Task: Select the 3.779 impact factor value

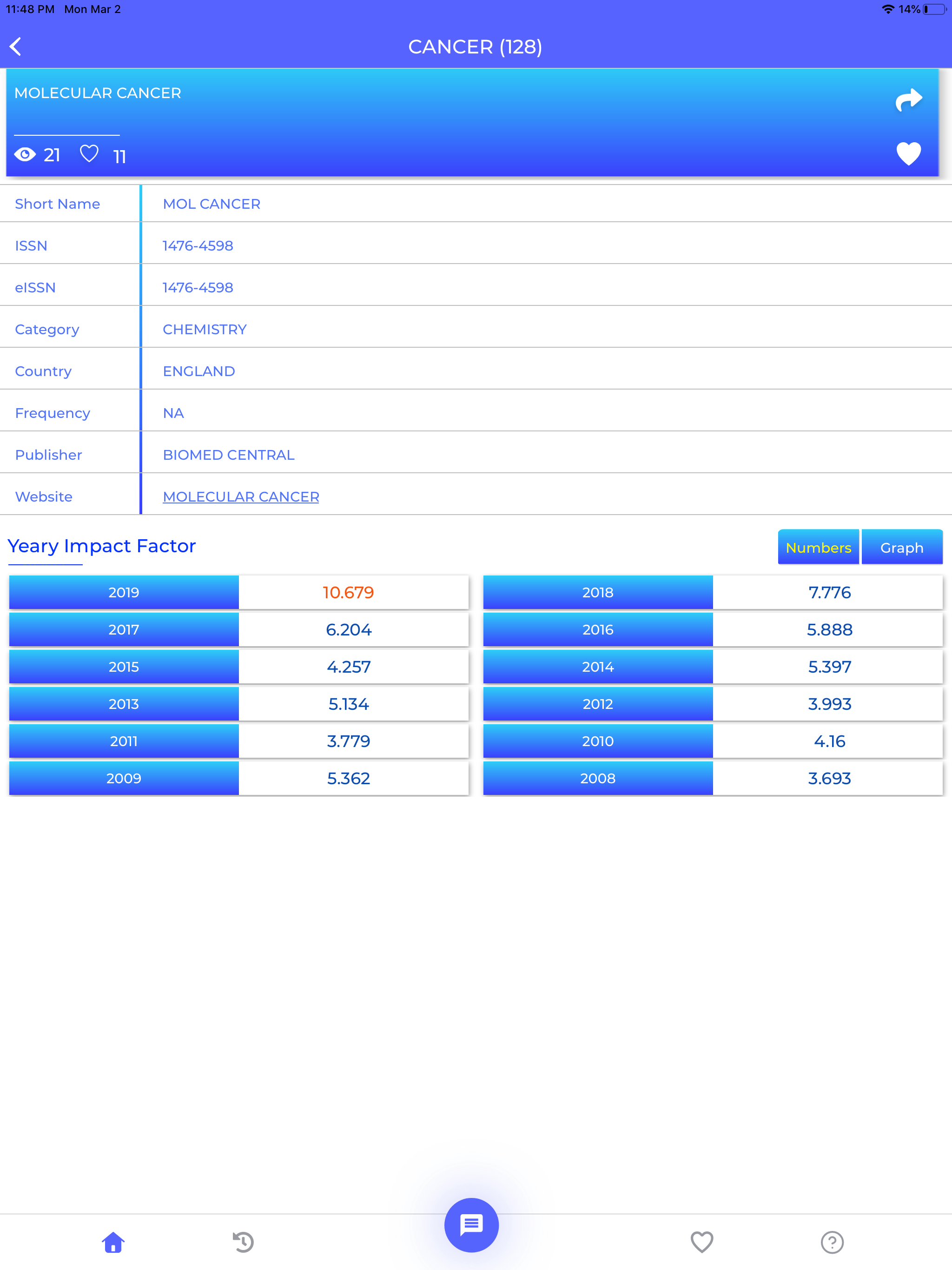Action: [x=349, y=741]
